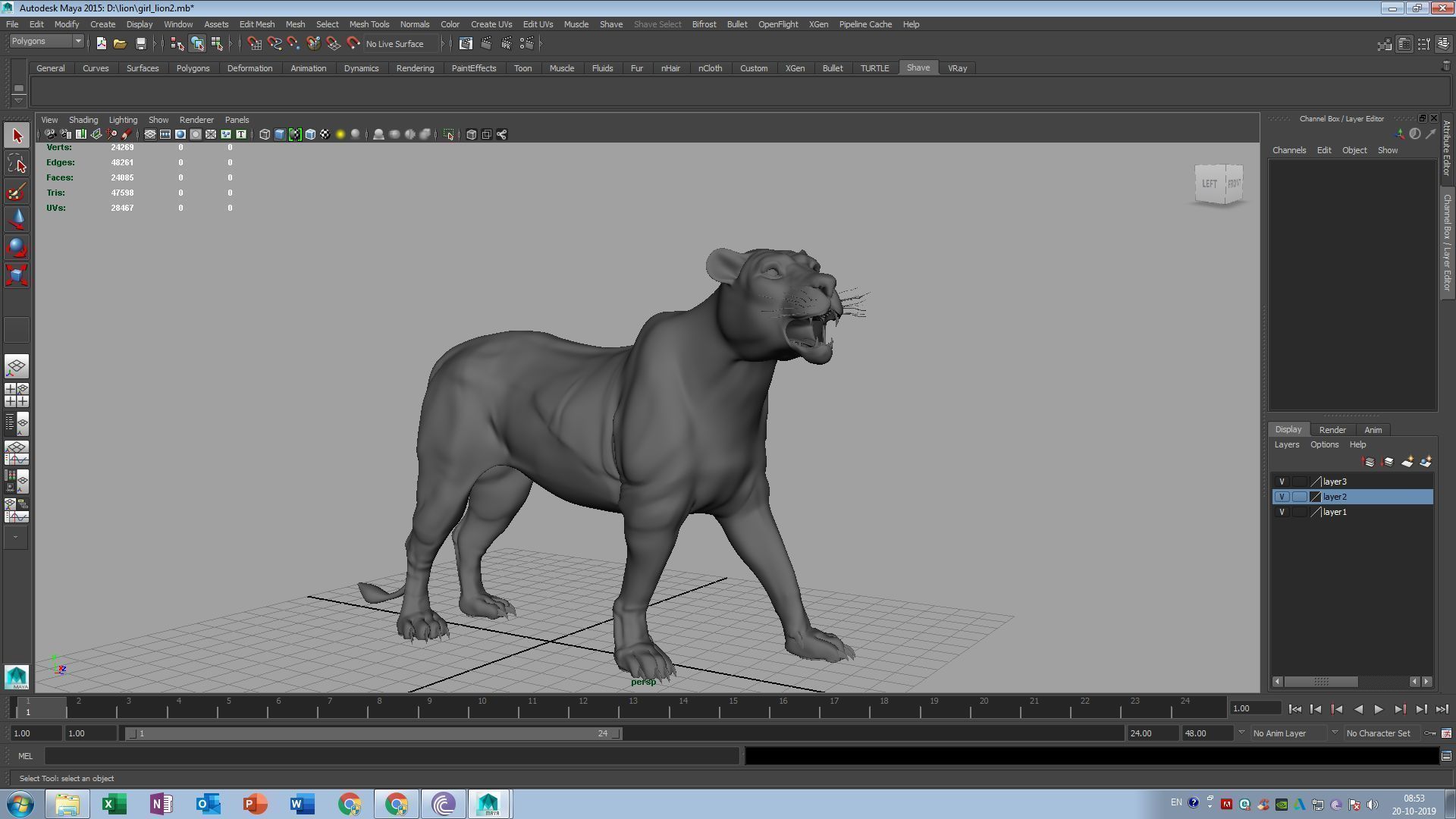Screen dimensions: 1456x819
Task: Activate the Lasso Select tool
Action: tap(17, 164)
